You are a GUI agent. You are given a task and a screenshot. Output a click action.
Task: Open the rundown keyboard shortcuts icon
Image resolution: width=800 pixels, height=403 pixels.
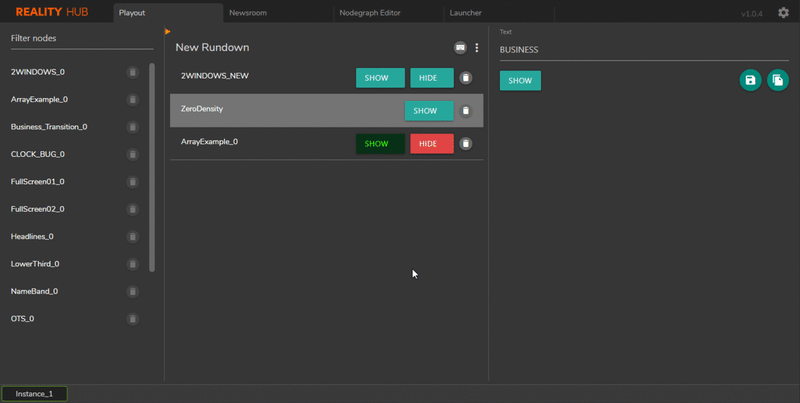(x=460, y=47)
